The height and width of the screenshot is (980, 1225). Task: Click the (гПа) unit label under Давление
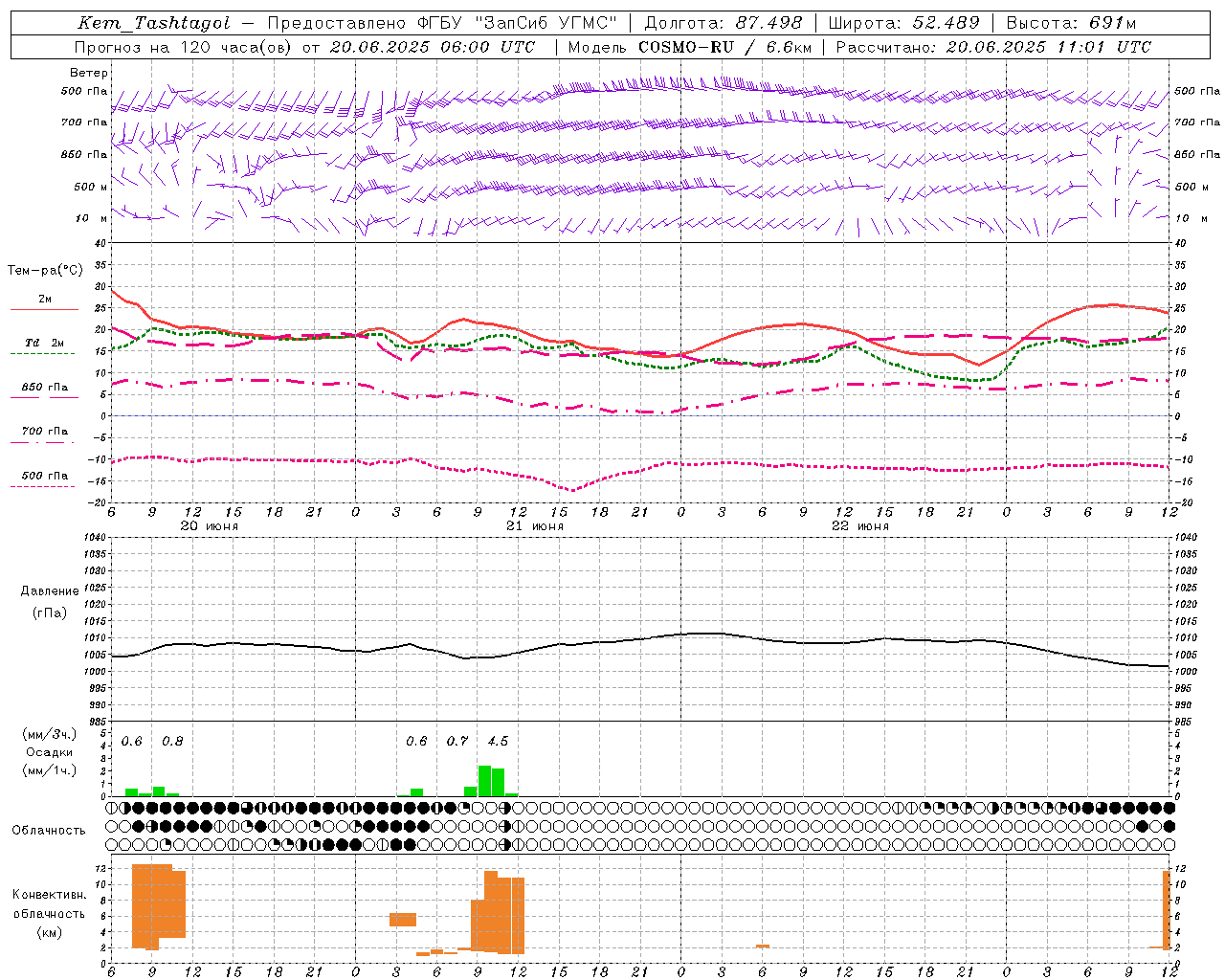pos(50,612)
